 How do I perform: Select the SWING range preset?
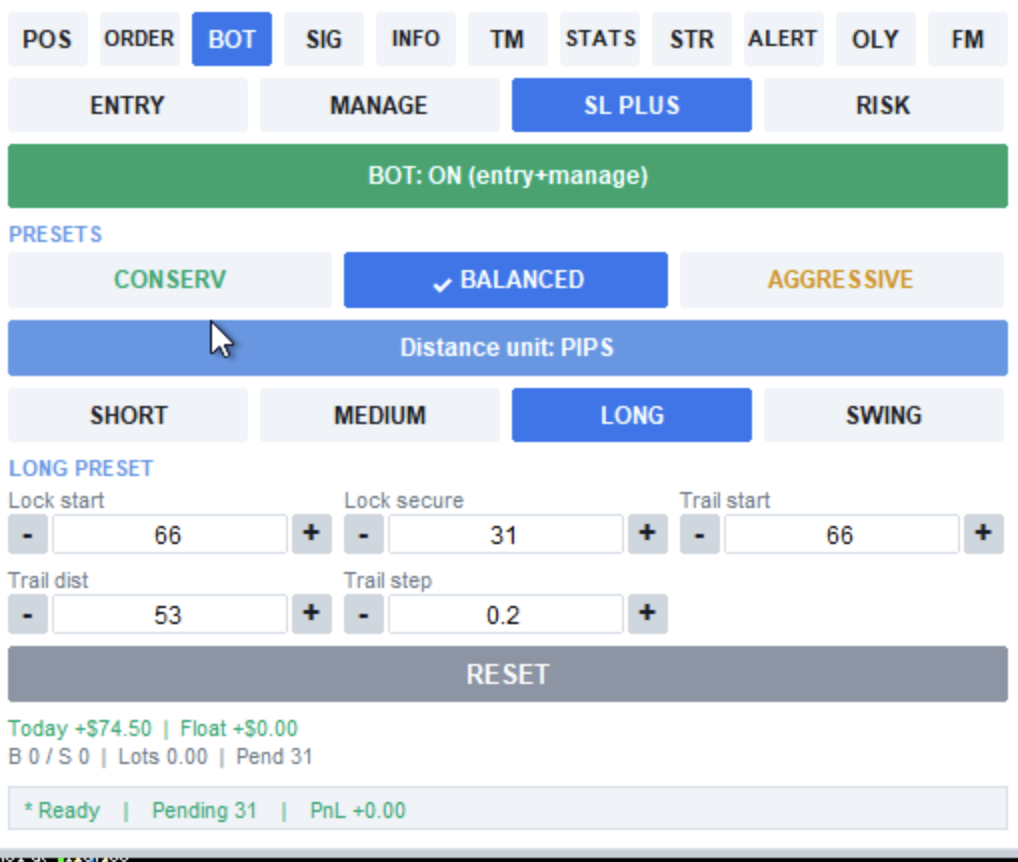(884, 415)
